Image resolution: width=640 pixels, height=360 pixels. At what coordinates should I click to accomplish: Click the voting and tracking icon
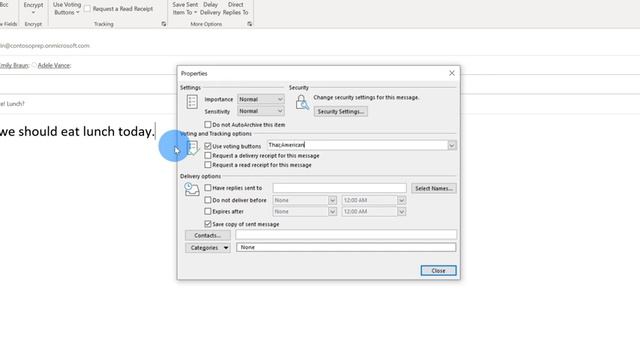pos(192,148)
